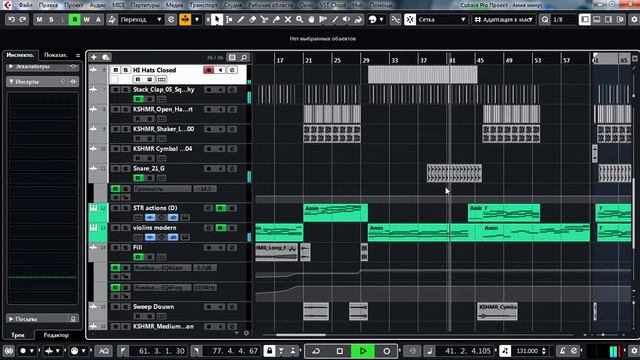Click the Setup Window Layout gear icon
This screenshot has height=360, width=640.
pos(634,20)
